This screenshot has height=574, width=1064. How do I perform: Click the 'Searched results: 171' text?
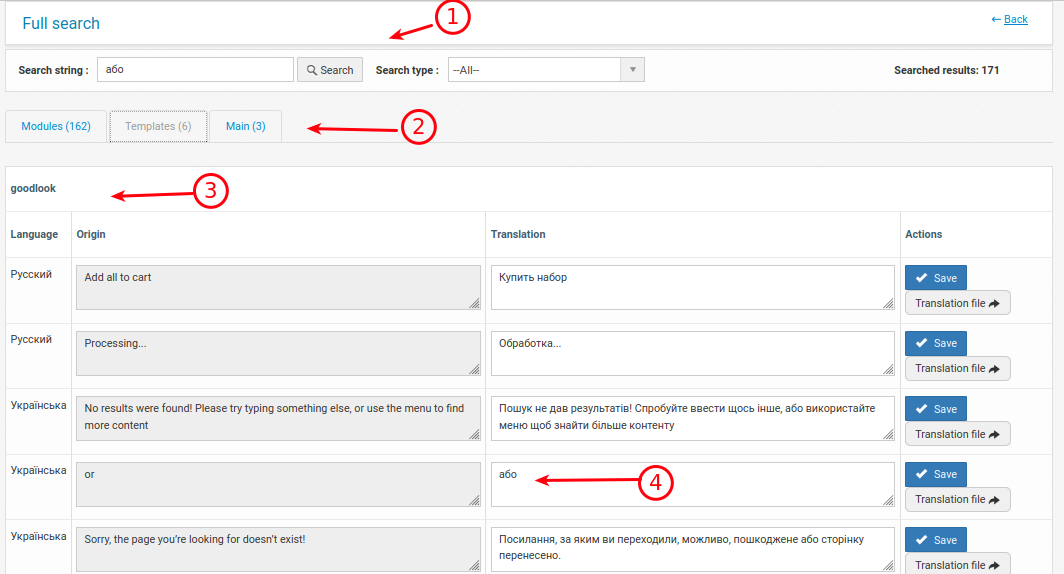[x=946, y=70]
